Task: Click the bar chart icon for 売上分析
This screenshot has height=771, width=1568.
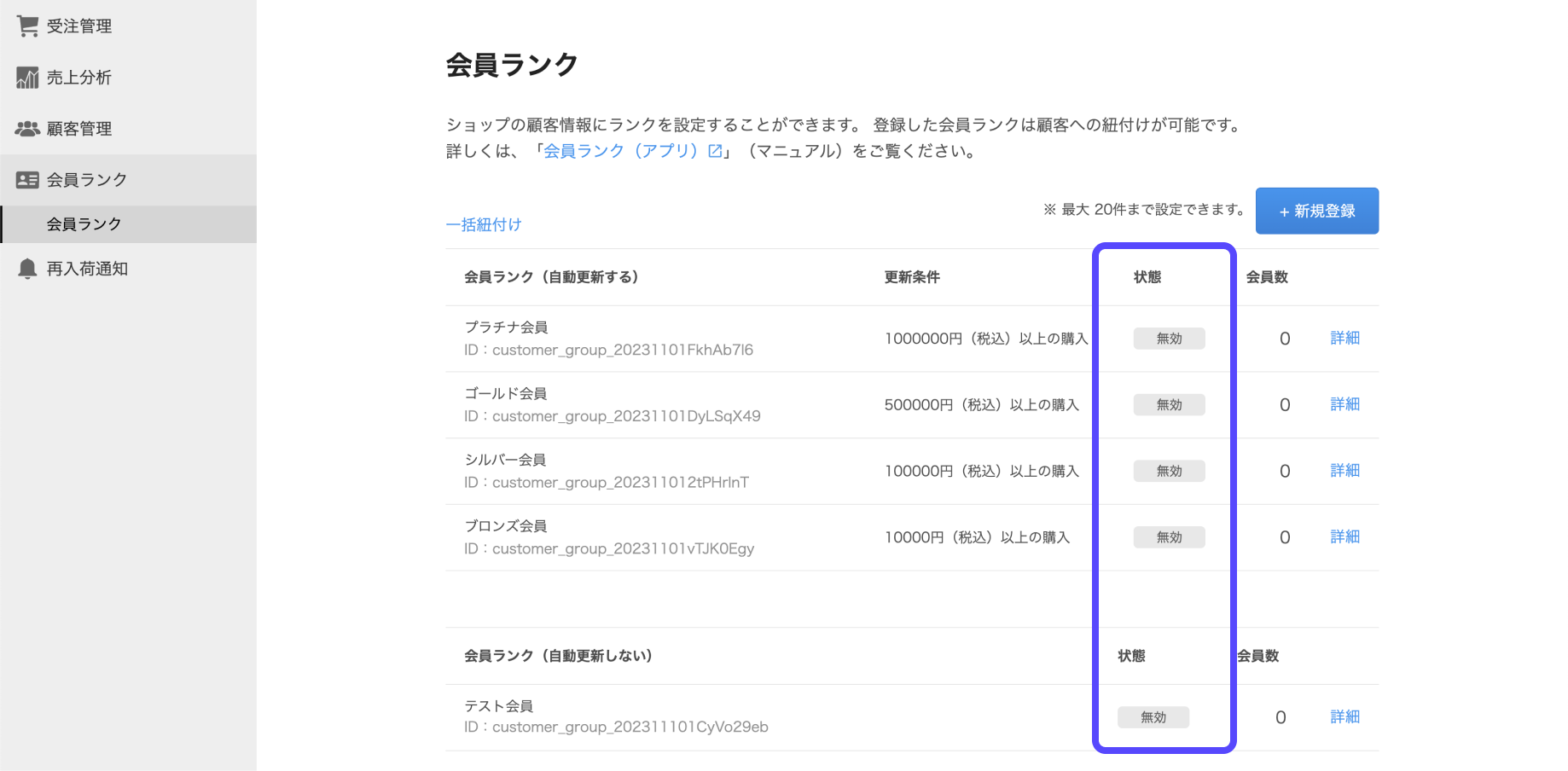Action: (27, 78)
